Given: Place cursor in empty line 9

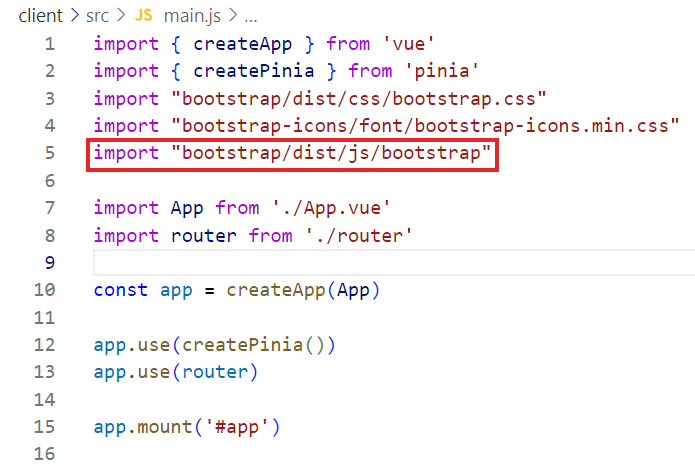Looking at the screenshot, I should (300, 262).
